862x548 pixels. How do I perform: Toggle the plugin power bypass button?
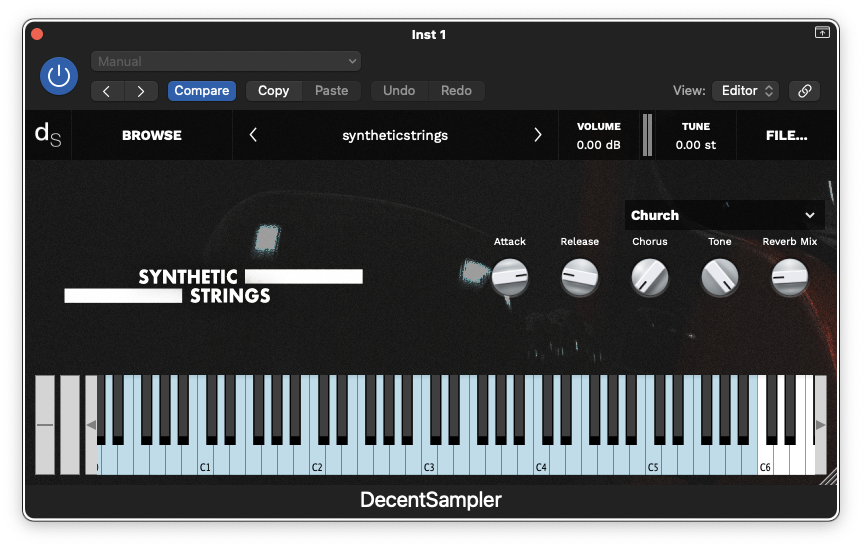pos(59,76)
